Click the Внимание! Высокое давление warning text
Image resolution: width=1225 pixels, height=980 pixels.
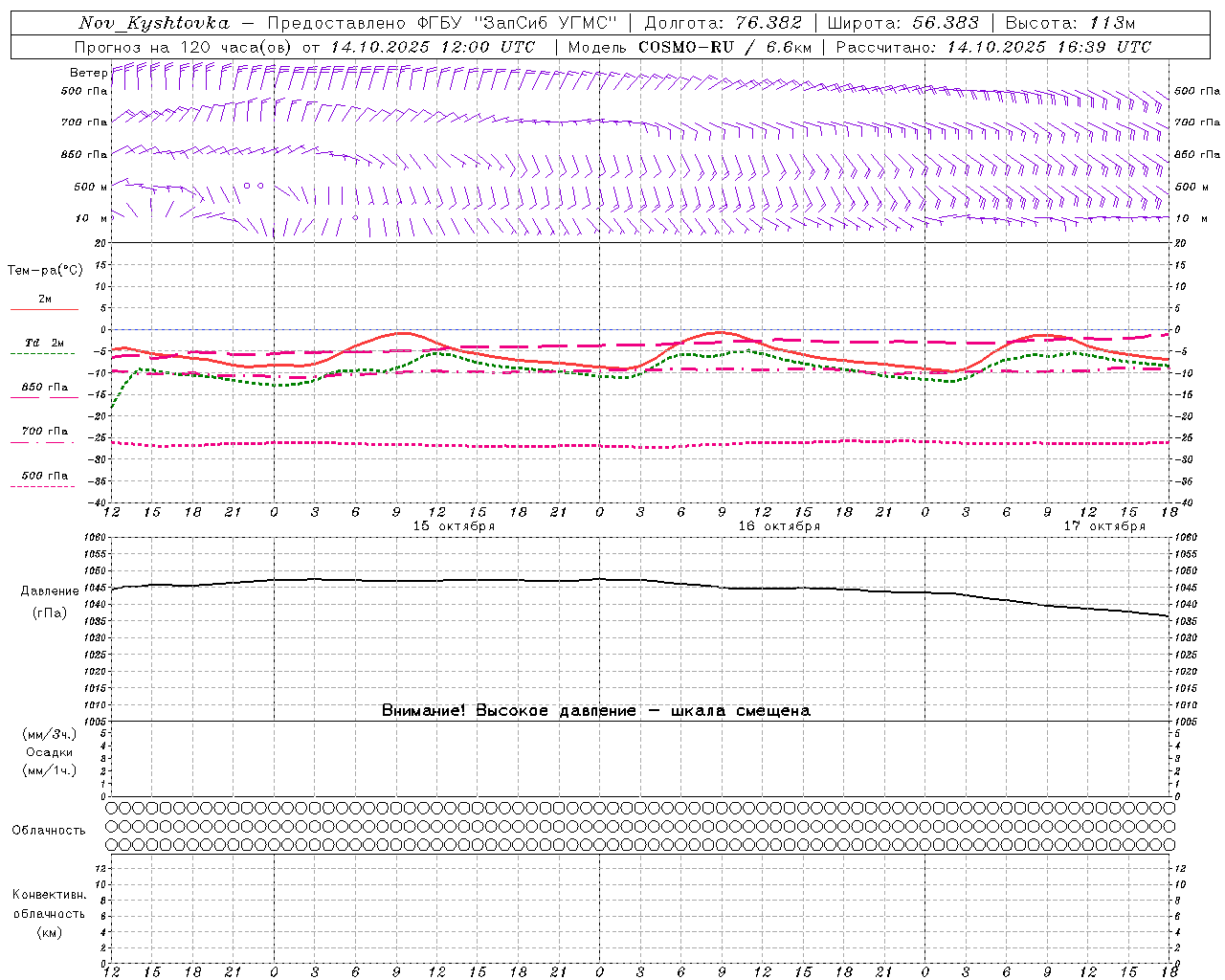pyautogui.click(x=595, y=711)
